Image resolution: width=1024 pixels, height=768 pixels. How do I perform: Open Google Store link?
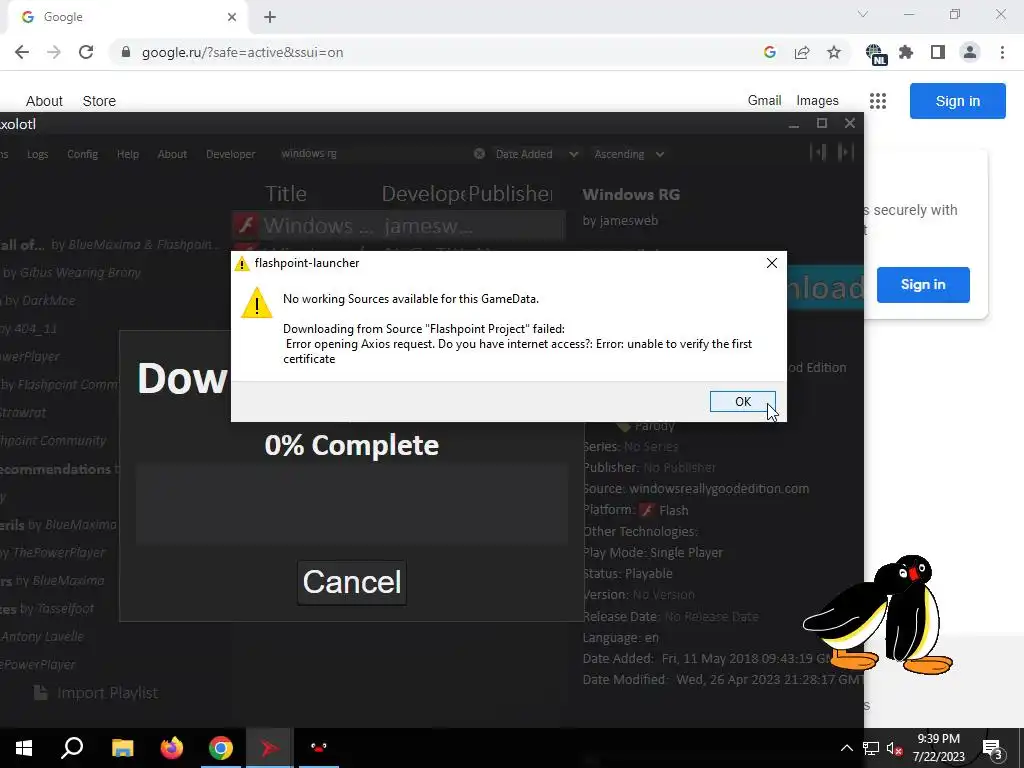99,101
